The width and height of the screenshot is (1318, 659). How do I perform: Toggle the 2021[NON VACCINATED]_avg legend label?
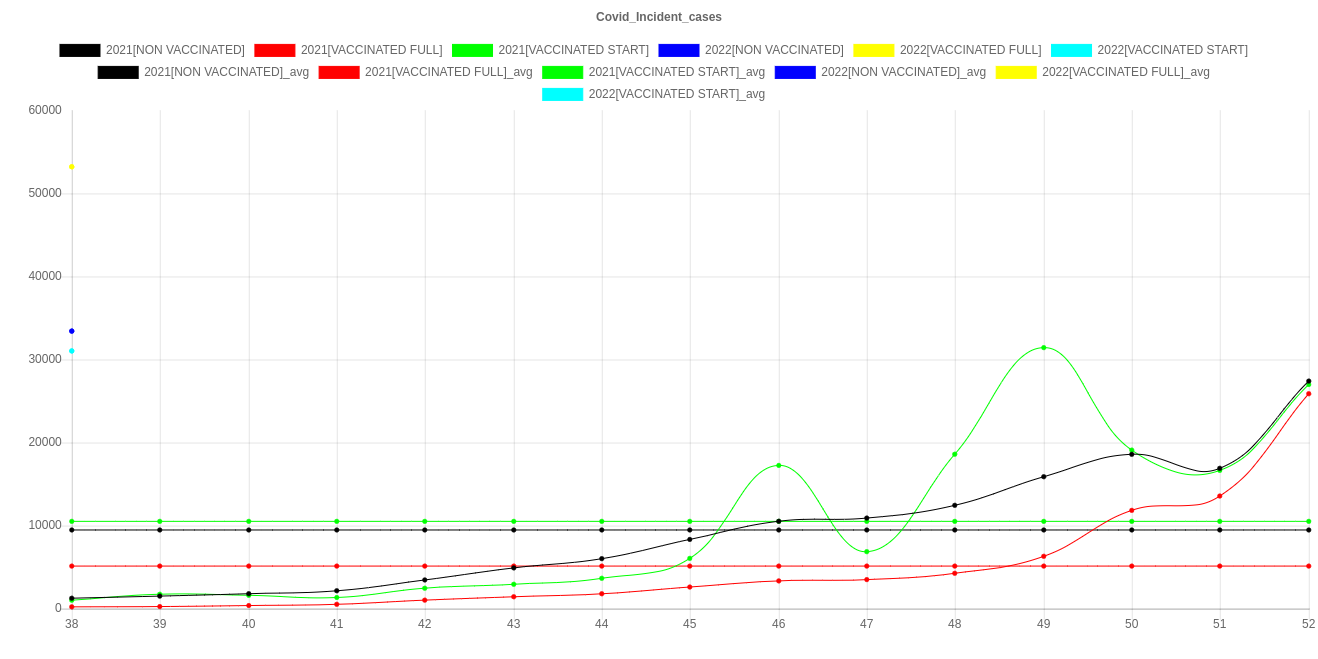pyautogui.click(x=226, y=72)
